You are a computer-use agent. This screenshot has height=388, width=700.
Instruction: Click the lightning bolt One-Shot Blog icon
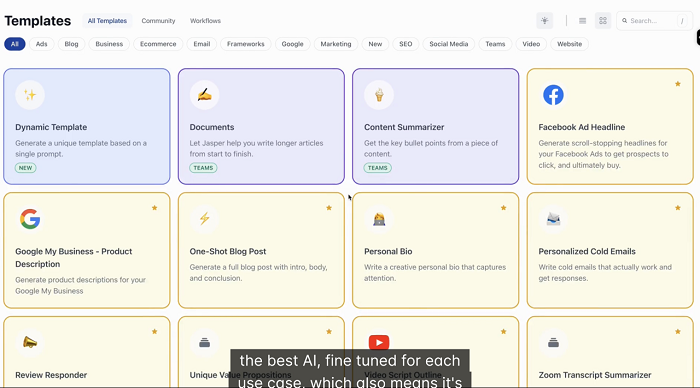204,219
